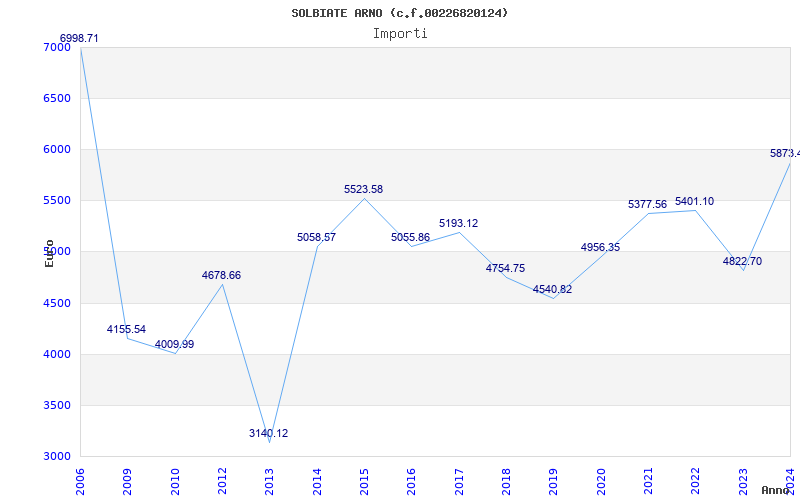
Task: Click the 2017 year label
Action: tap(459, 482)
